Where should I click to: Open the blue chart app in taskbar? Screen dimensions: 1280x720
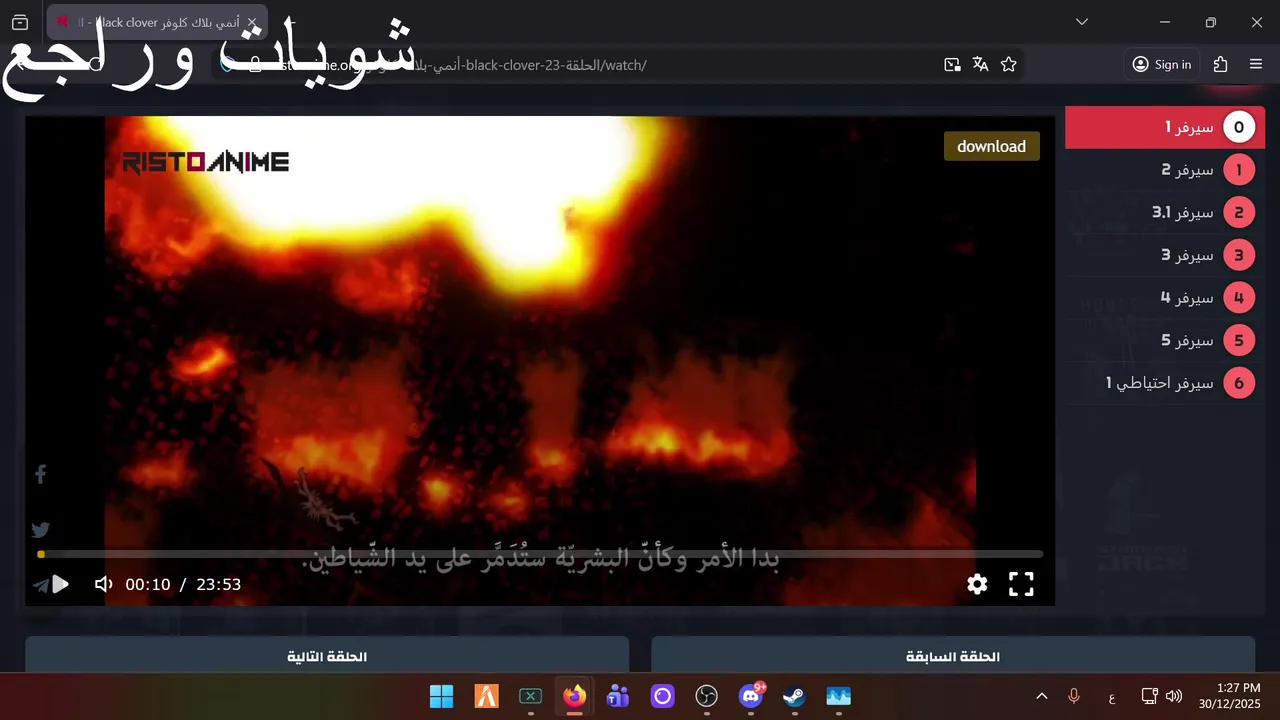coord(838,696)
